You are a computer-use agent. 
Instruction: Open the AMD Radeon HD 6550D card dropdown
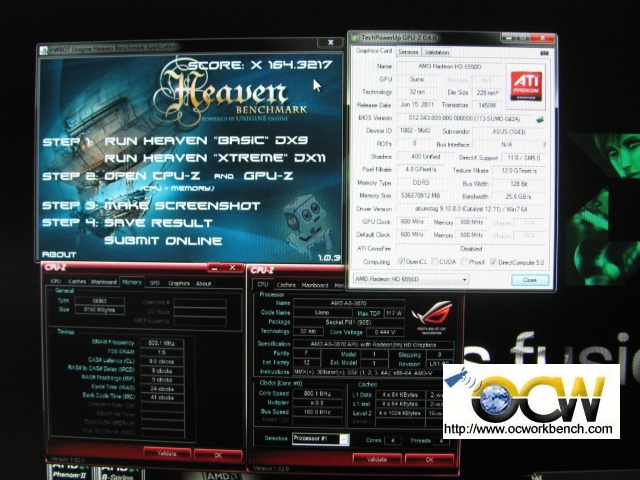coord(411,279)
